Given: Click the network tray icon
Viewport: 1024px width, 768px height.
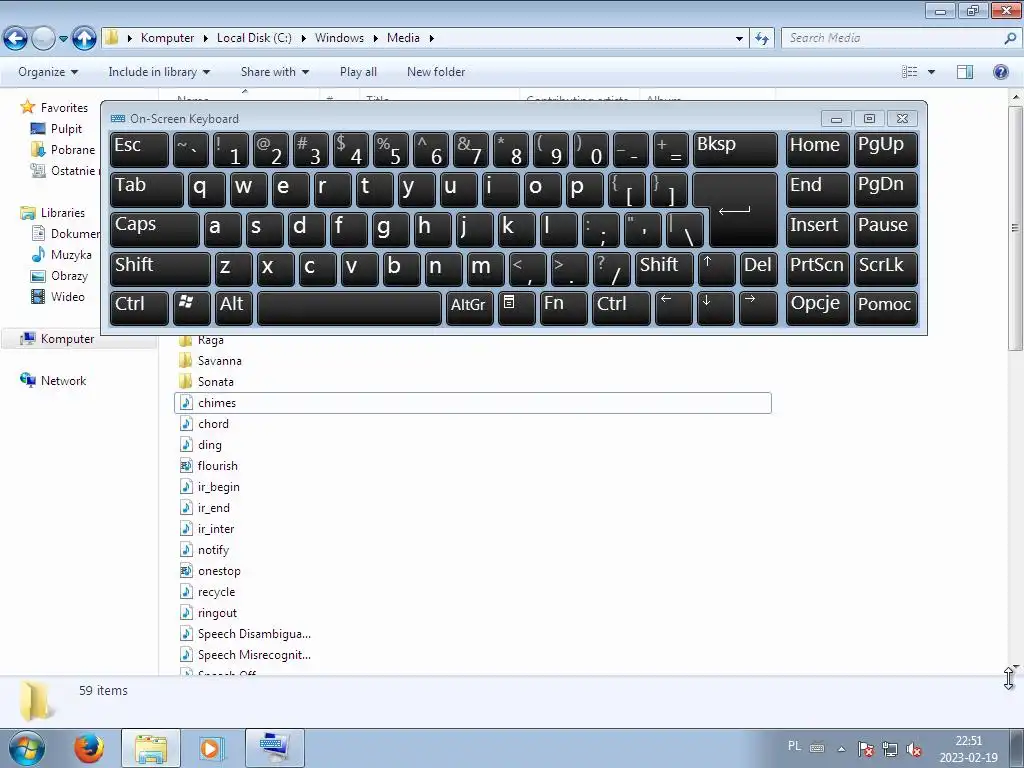Looking at the screenshot, I should pyautogui.click(x=889, y=749).
